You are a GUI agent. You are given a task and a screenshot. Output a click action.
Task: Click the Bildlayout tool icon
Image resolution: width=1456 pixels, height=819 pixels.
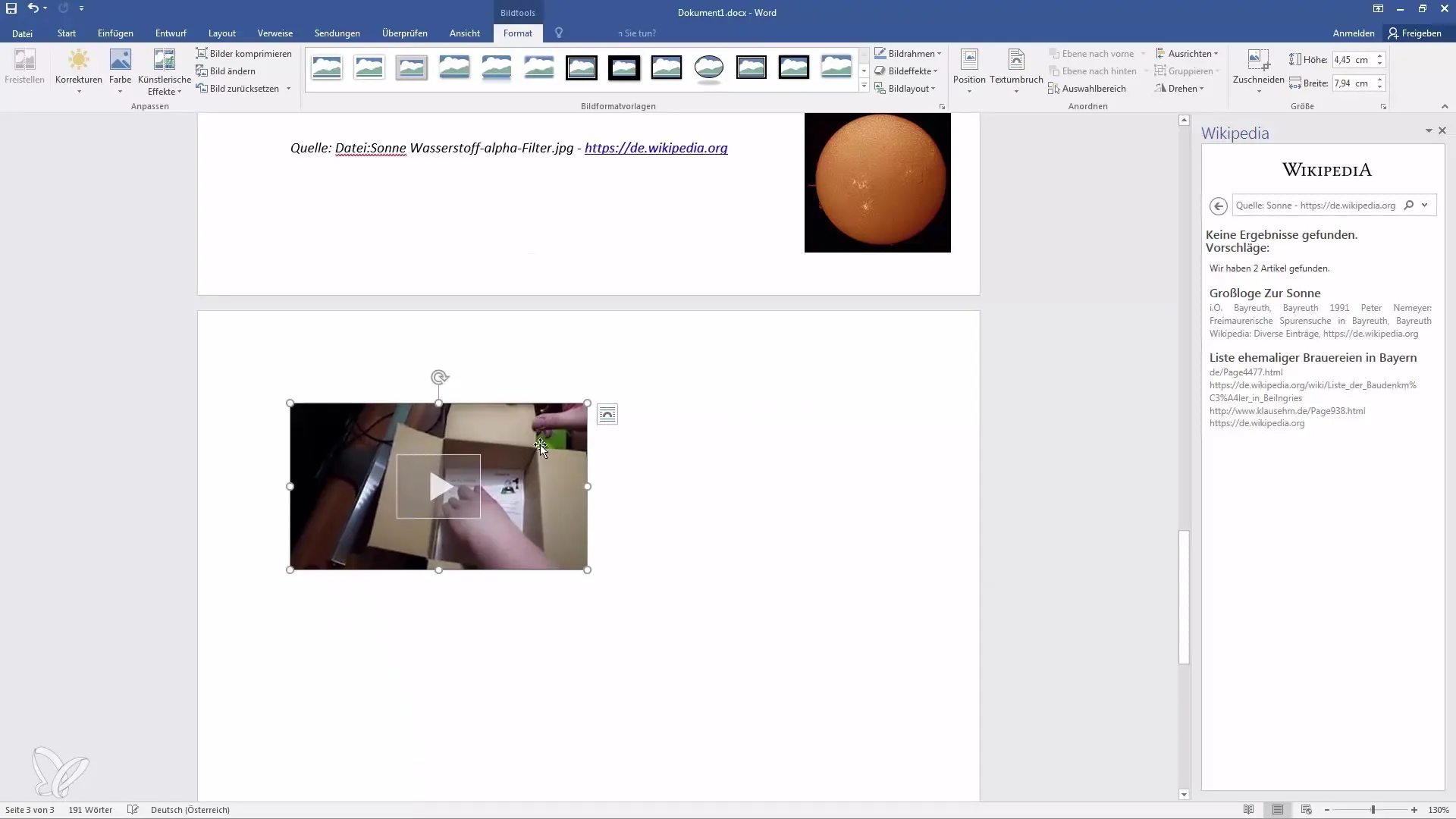pyautogui.click(x=880, y=89)
